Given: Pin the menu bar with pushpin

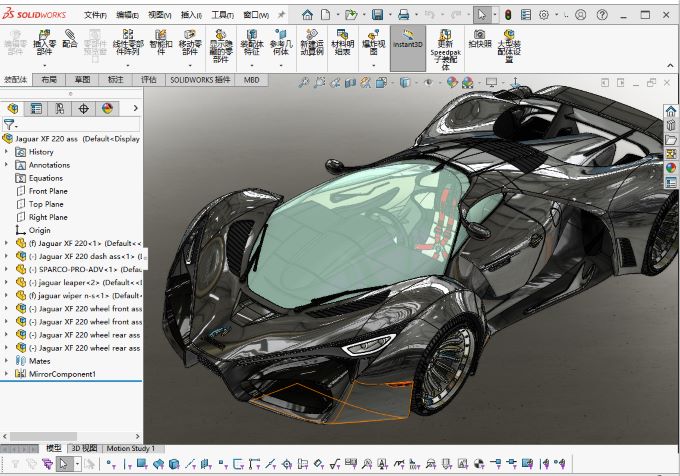Looking at the screenshot, I should [281, 15].
